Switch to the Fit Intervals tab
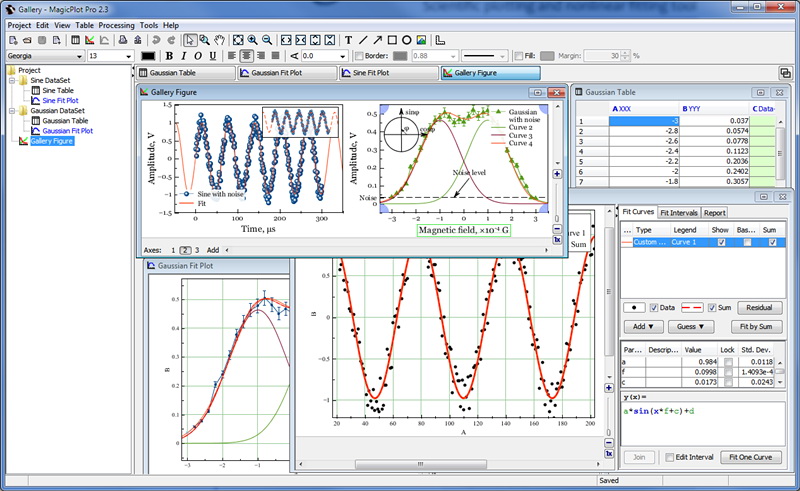This screenshot has height=491, width=800. (679, 212)
